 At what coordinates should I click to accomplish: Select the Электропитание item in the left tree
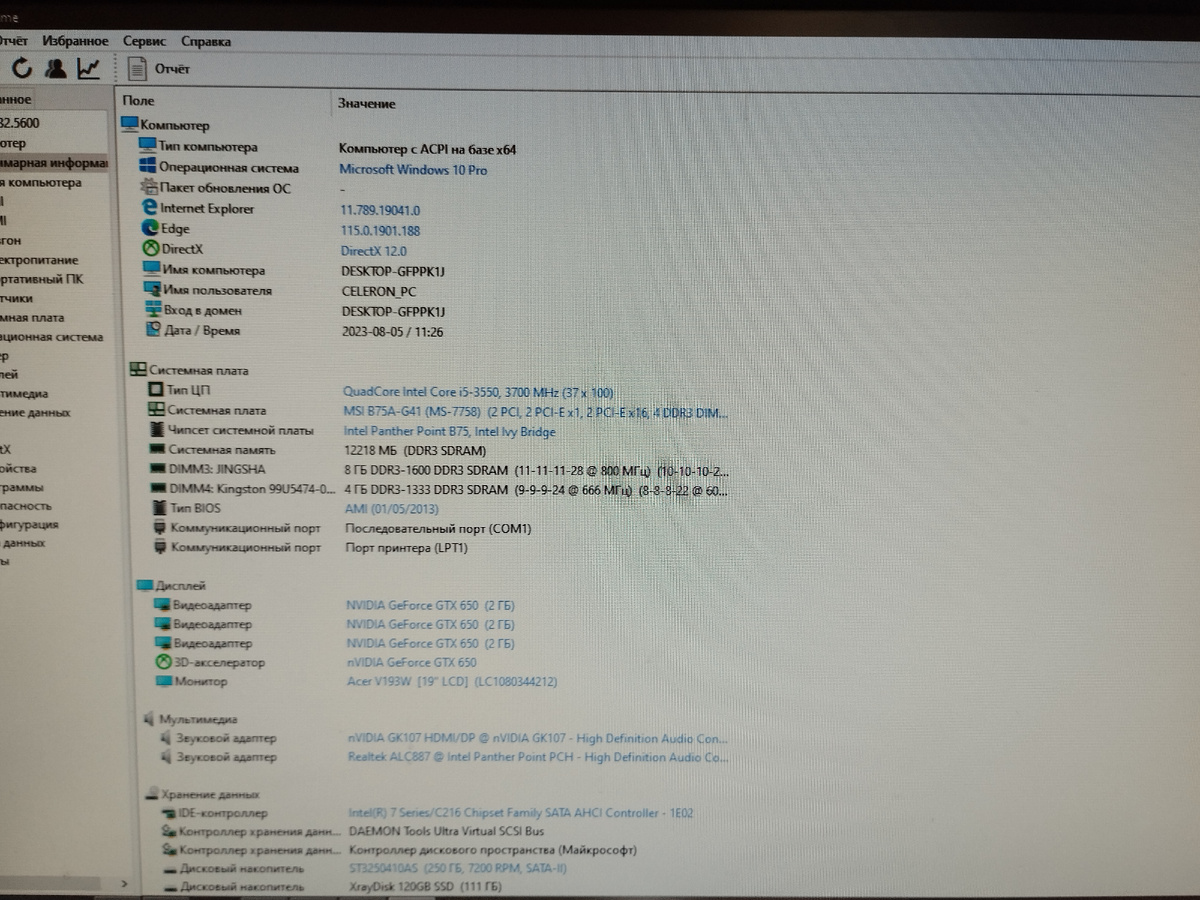(x=39, y=260)
